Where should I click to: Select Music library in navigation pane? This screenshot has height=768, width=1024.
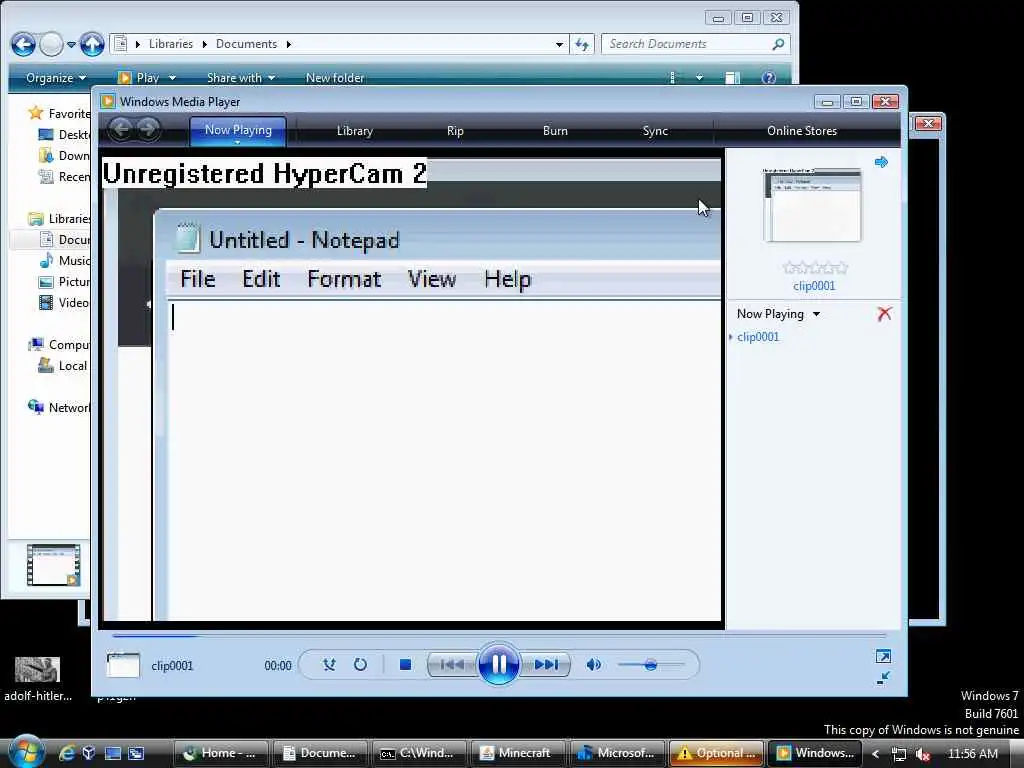pos(64,261)
